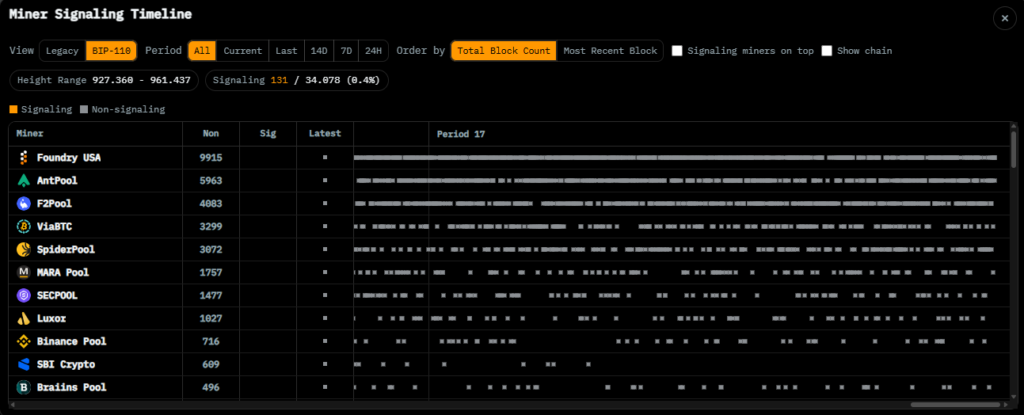This screenshot has width=1024, height=415.
Task: Switch view to Legacy
Action: [x=63, y=50]
